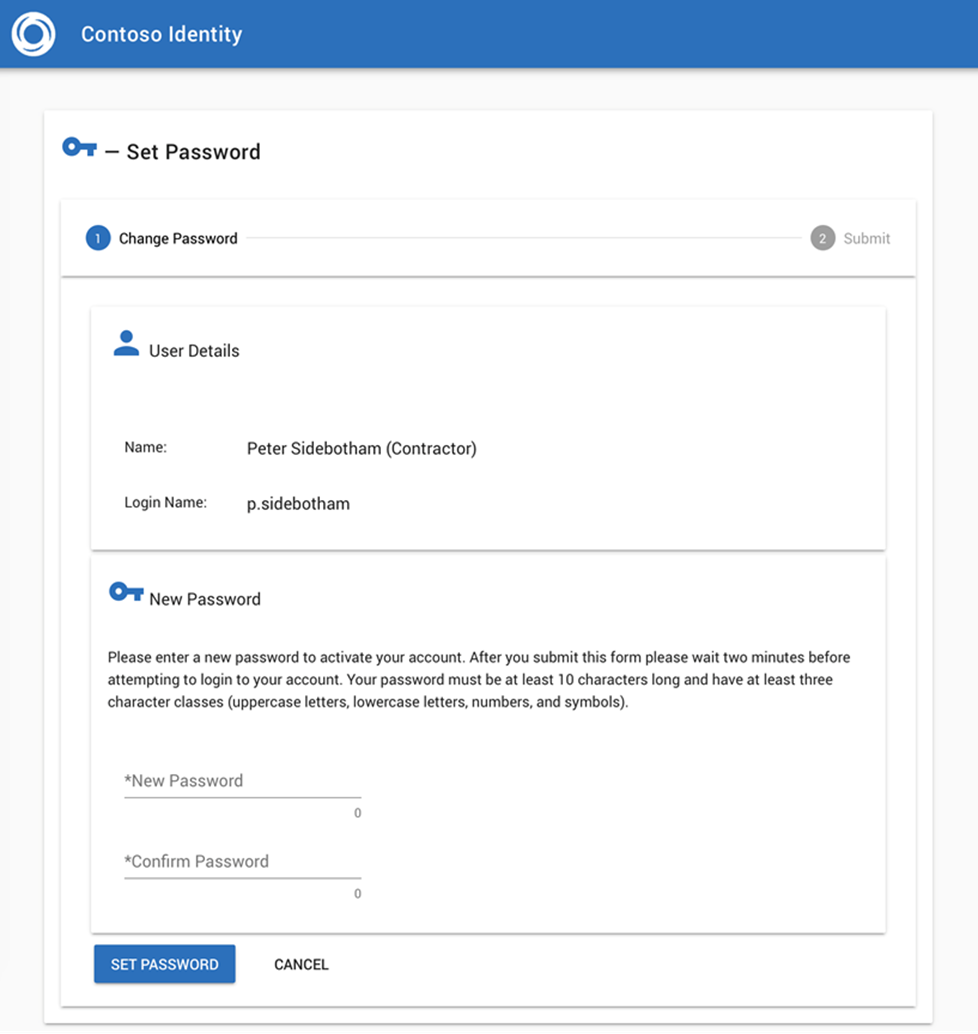The image size is (978, 1034).
Task: Click the Contoso Identity header title
Action: [161, 34]
